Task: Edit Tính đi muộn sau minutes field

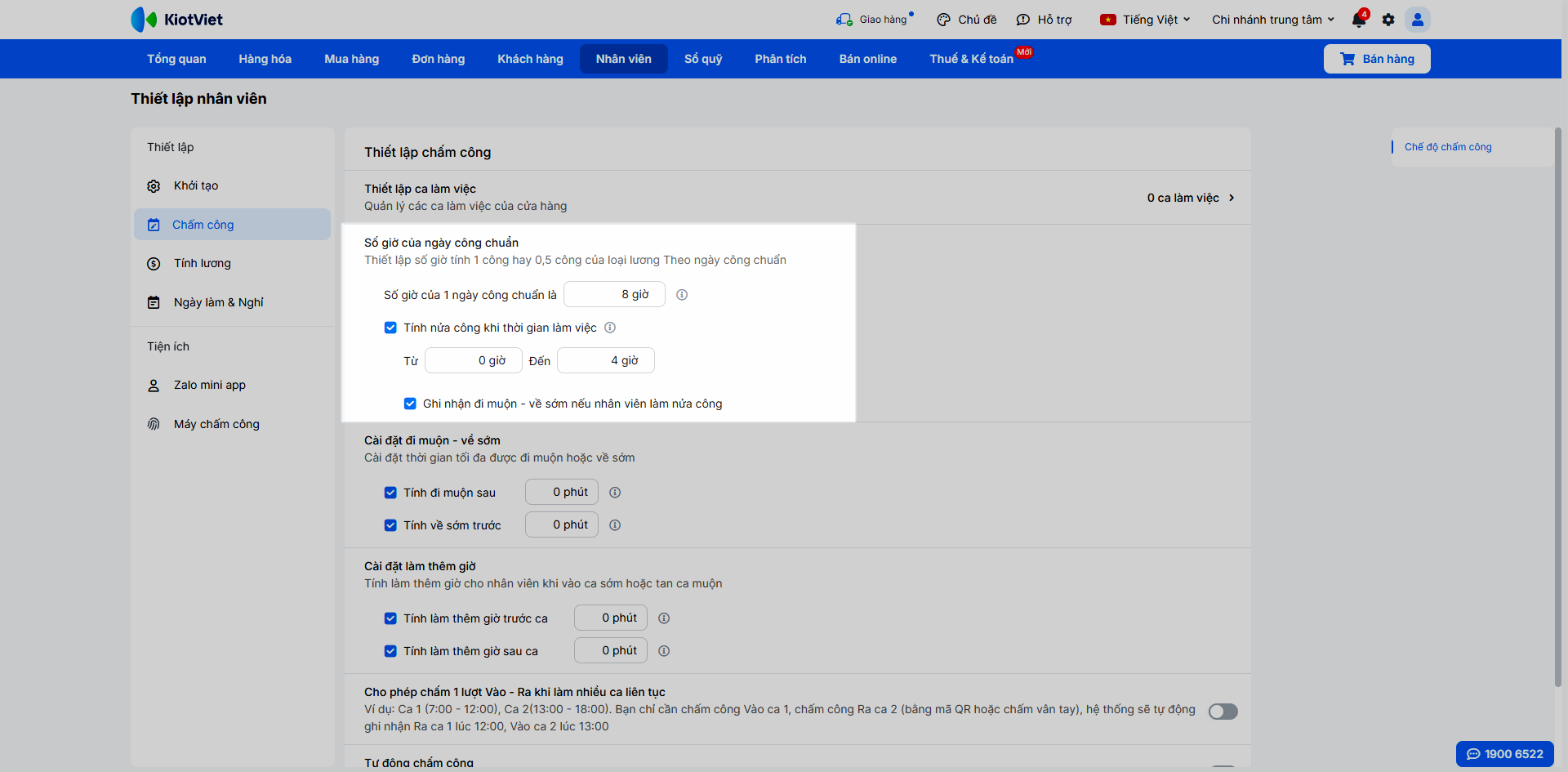Action: tap(562, 492)
